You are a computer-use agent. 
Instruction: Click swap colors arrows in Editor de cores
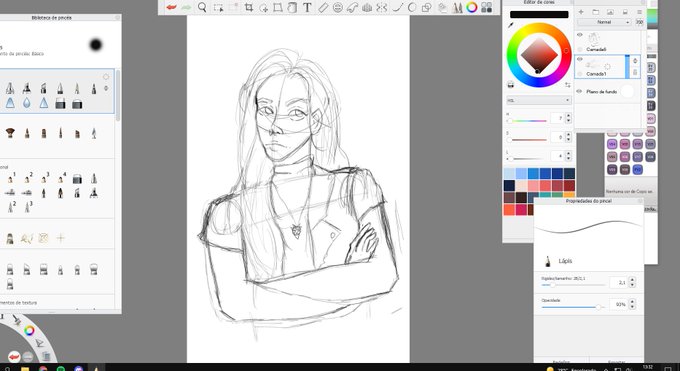click(x=568, y=85)
